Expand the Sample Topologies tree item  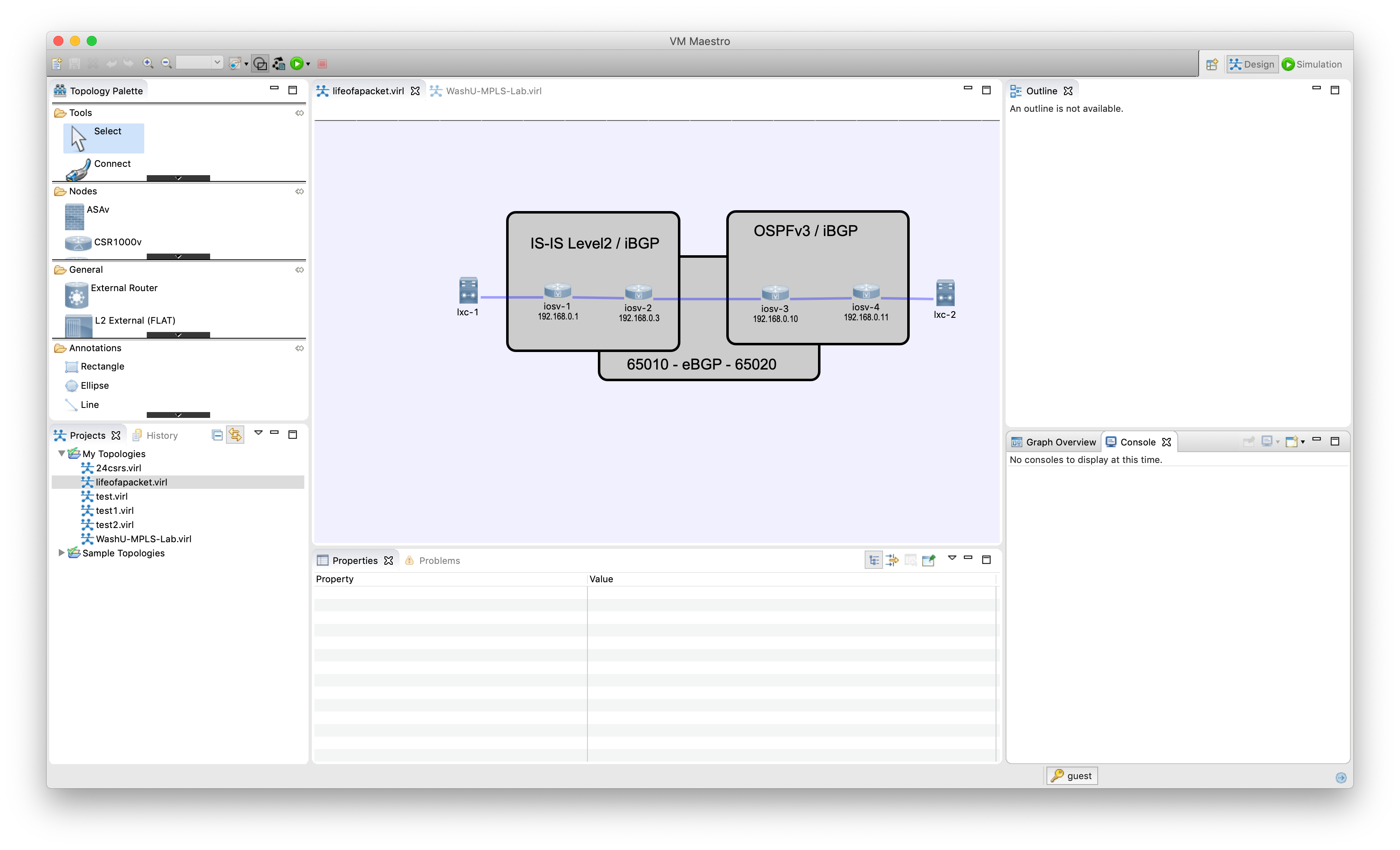(x=63, y=552)
